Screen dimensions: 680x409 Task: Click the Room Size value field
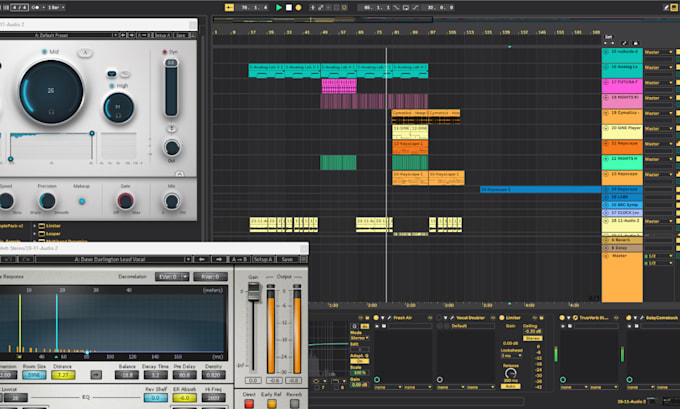point(34,375)
